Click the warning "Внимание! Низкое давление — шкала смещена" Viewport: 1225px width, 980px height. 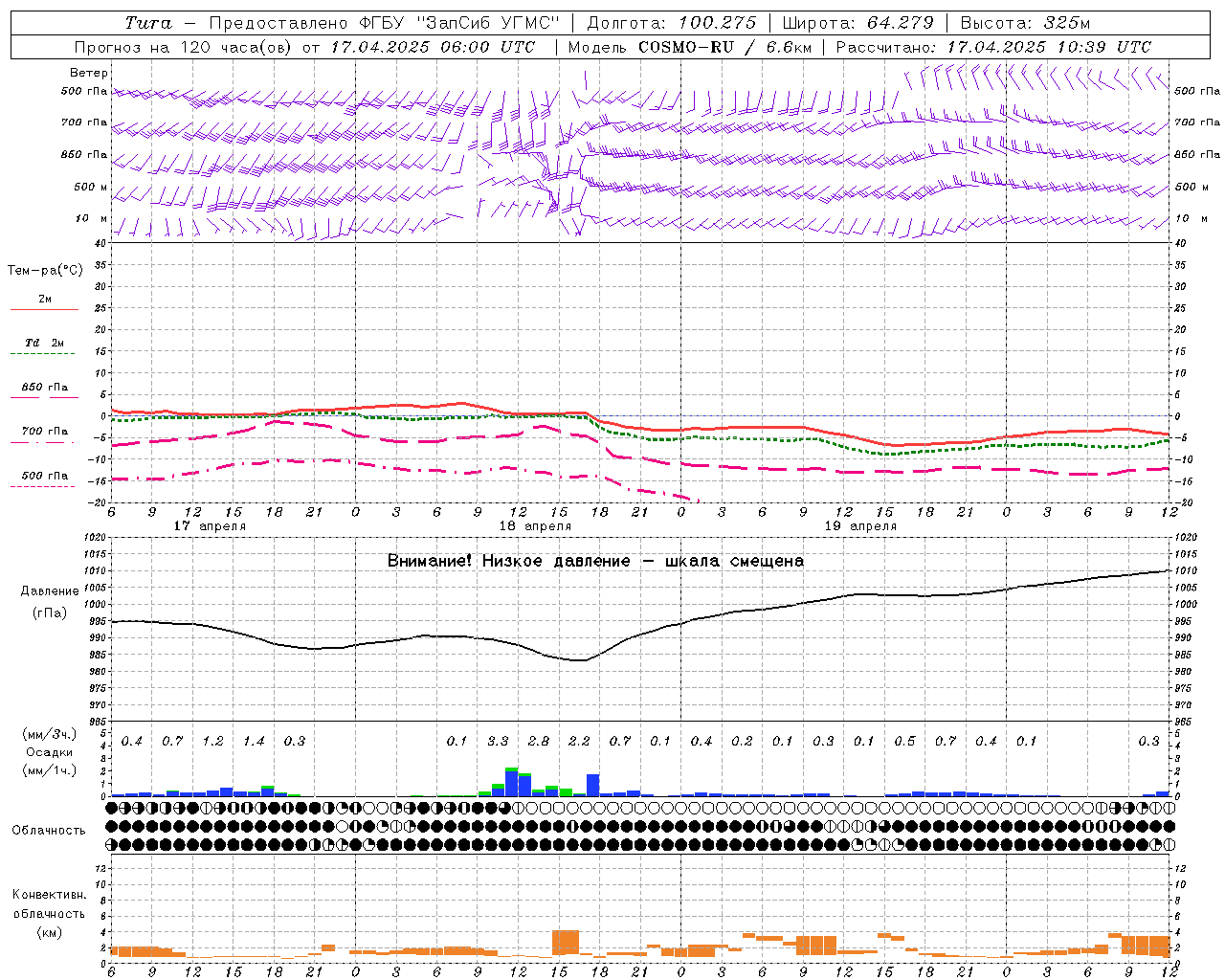[595, 561]
